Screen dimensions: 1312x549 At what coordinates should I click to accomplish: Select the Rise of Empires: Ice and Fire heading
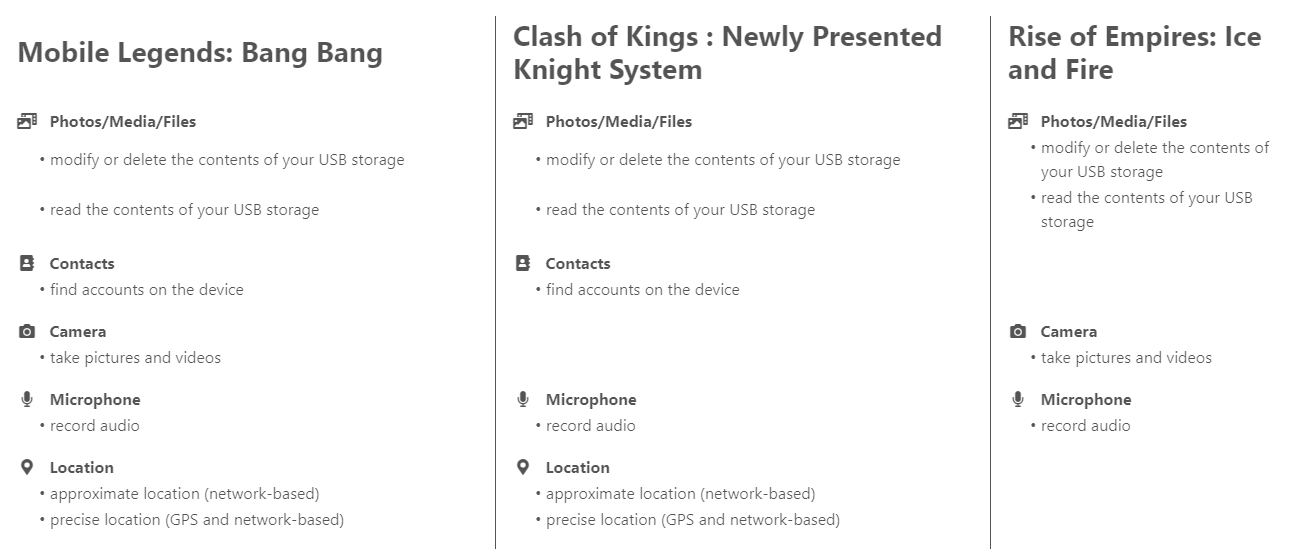coord(1134,53)
